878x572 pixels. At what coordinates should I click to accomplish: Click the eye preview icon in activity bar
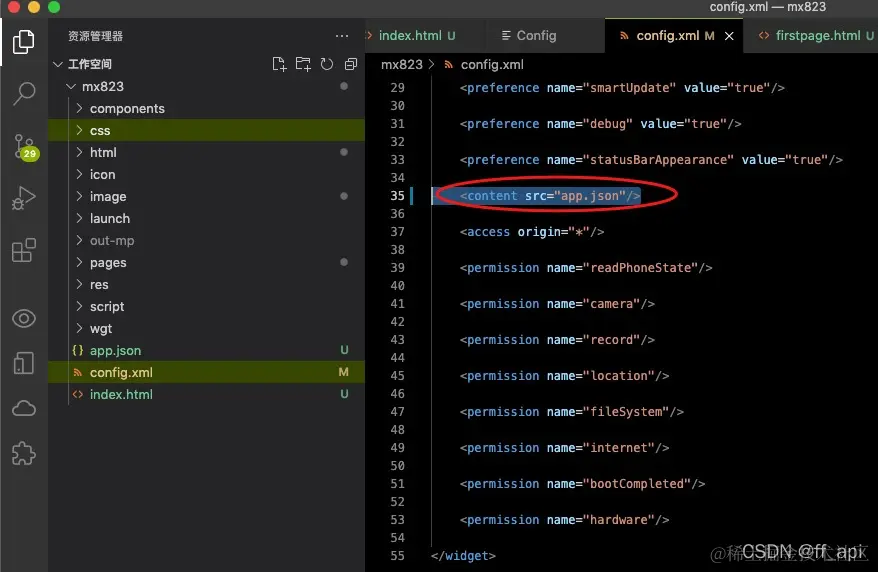tap(24, 318)
